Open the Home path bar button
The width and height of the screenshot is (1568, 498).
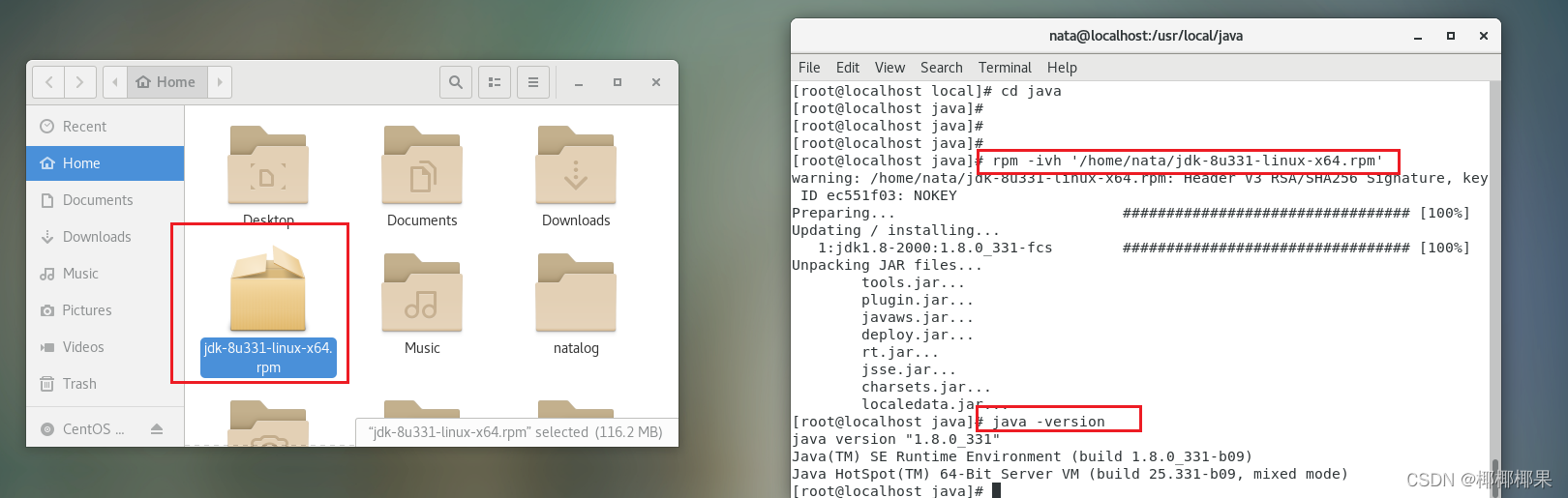click(166, 82)
